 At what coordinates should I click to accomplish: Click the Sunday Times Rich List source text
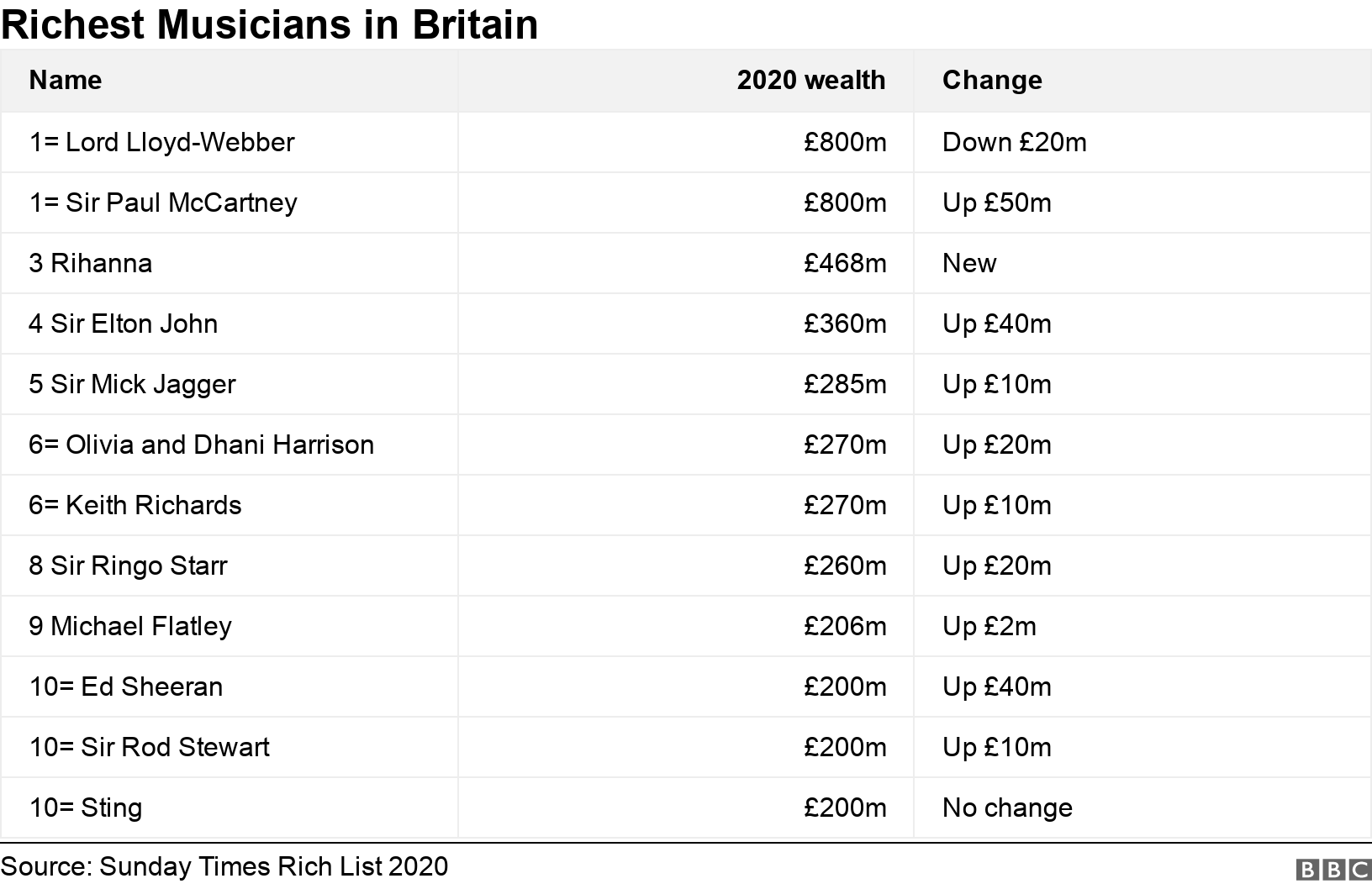[224, 866]
